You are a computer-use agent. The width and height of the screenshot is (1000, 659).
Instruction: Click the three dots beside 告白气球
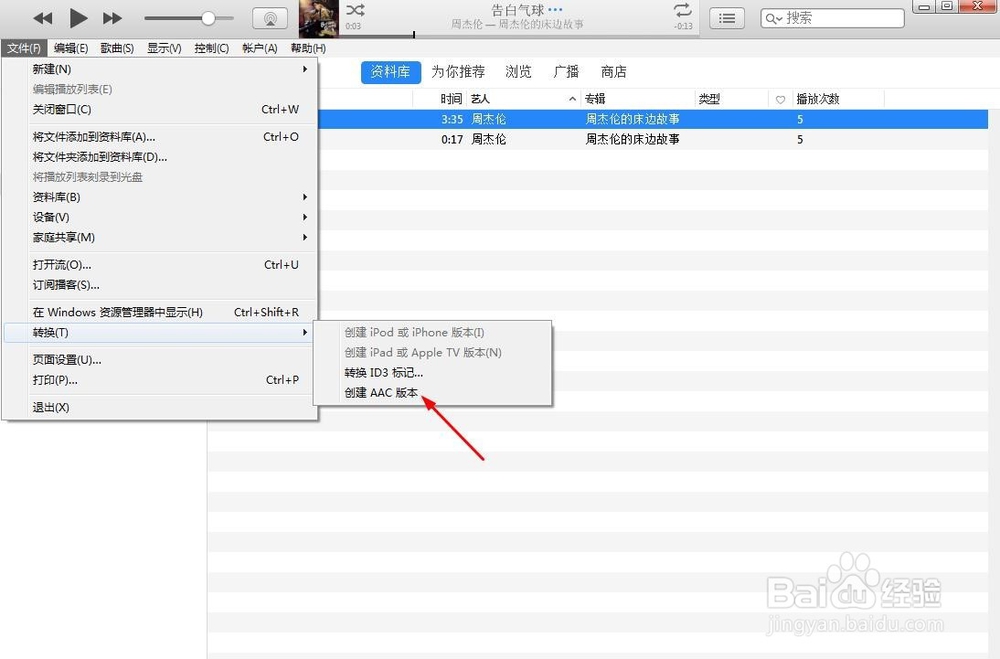pos(555,10)
